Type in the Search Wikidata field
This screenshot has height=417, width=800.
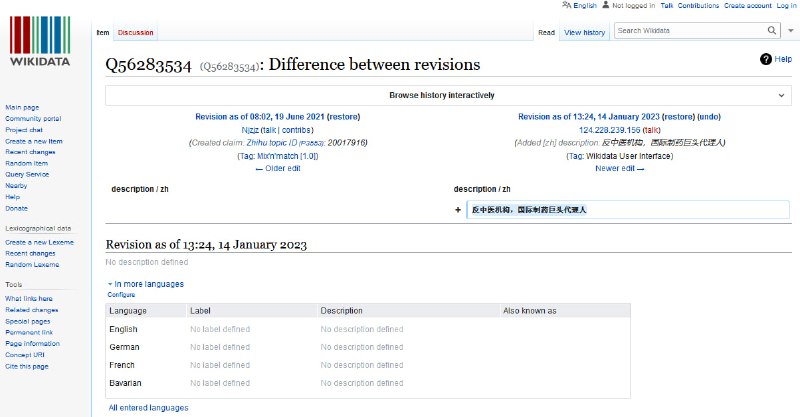pos(688,31)
